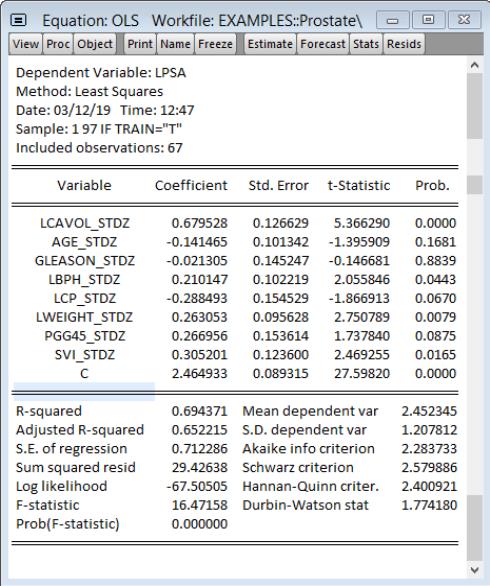This screenshot has height=586, width=490.
Task: Select the GLEASON_STDZ variable name
Action: (84, 260)
